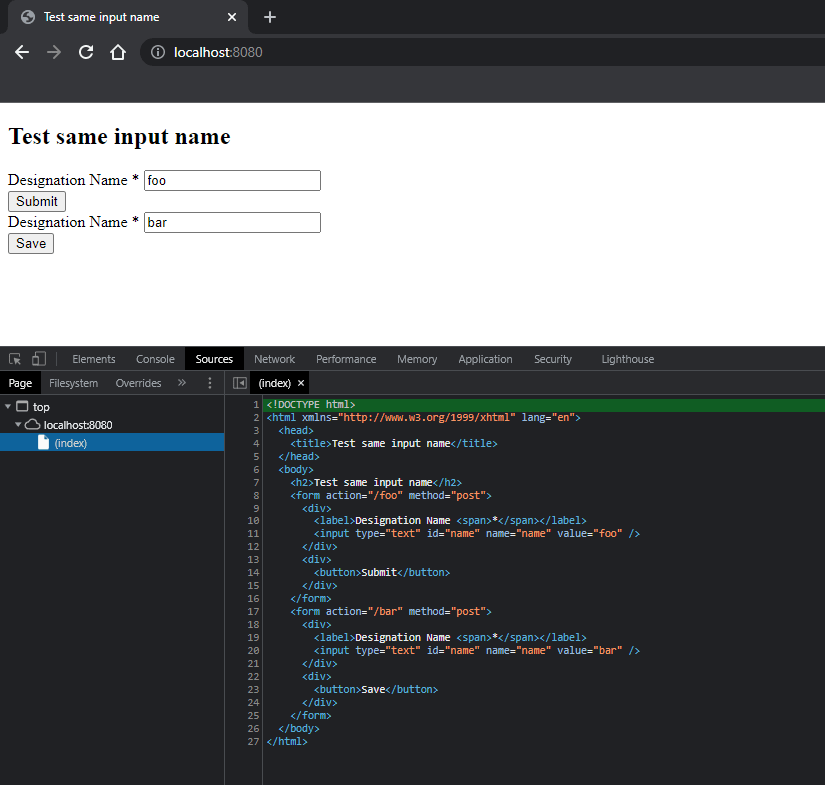The image size is (825, 785).
Task: Open the Filesystem navigator tab
Action: pyautogui.click(x=74, y=383)
